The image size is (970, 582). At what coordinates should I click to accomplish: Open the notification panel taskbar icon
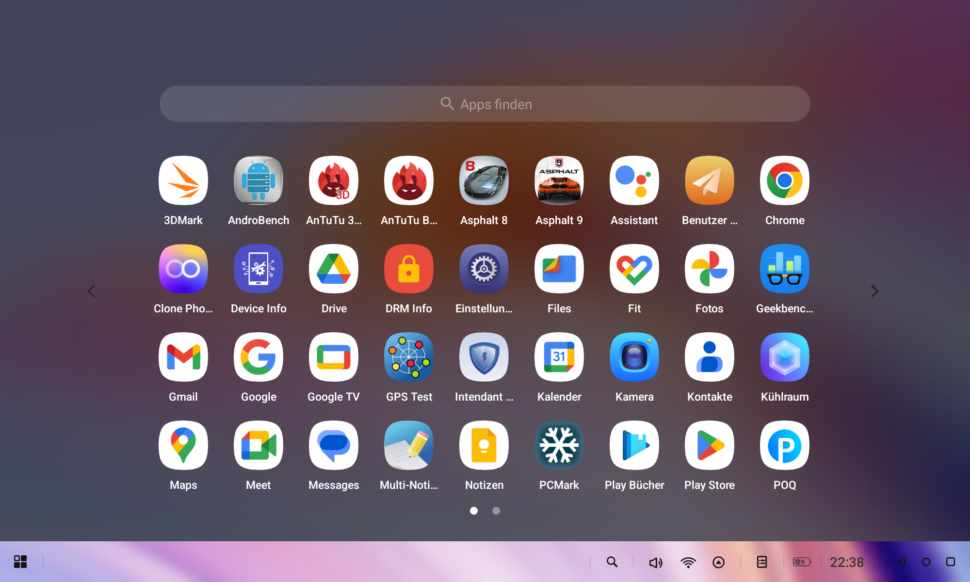pyautogui.click(x=762, y=562)
